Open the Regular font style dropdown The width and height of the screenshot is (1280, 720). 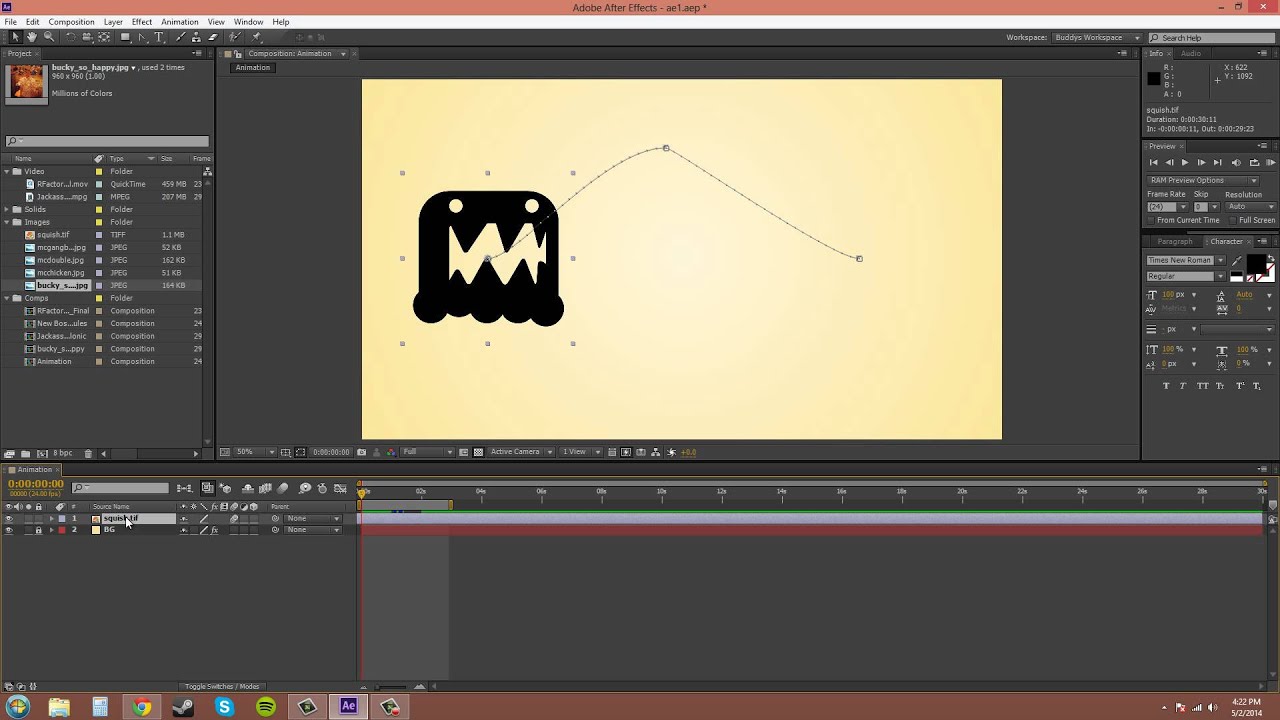pos(1186,276)
